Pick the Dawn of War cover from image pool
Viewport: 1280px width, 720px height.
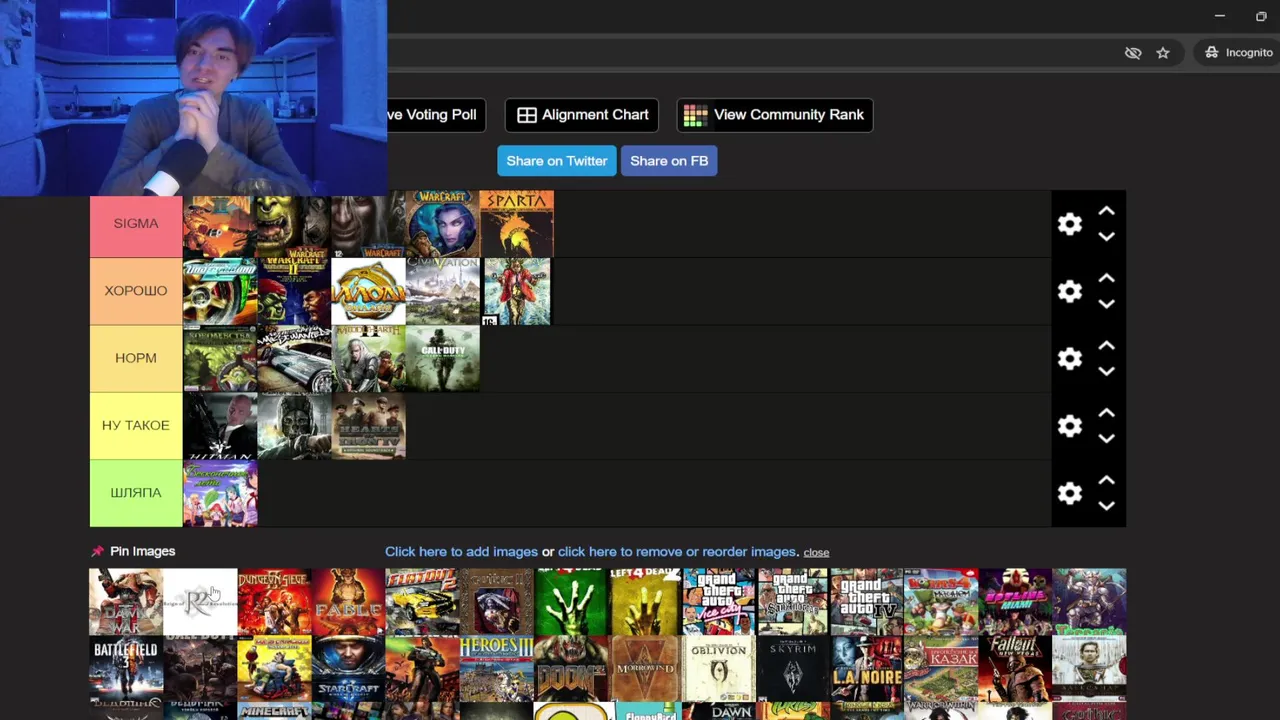click(x=126, y=602)
